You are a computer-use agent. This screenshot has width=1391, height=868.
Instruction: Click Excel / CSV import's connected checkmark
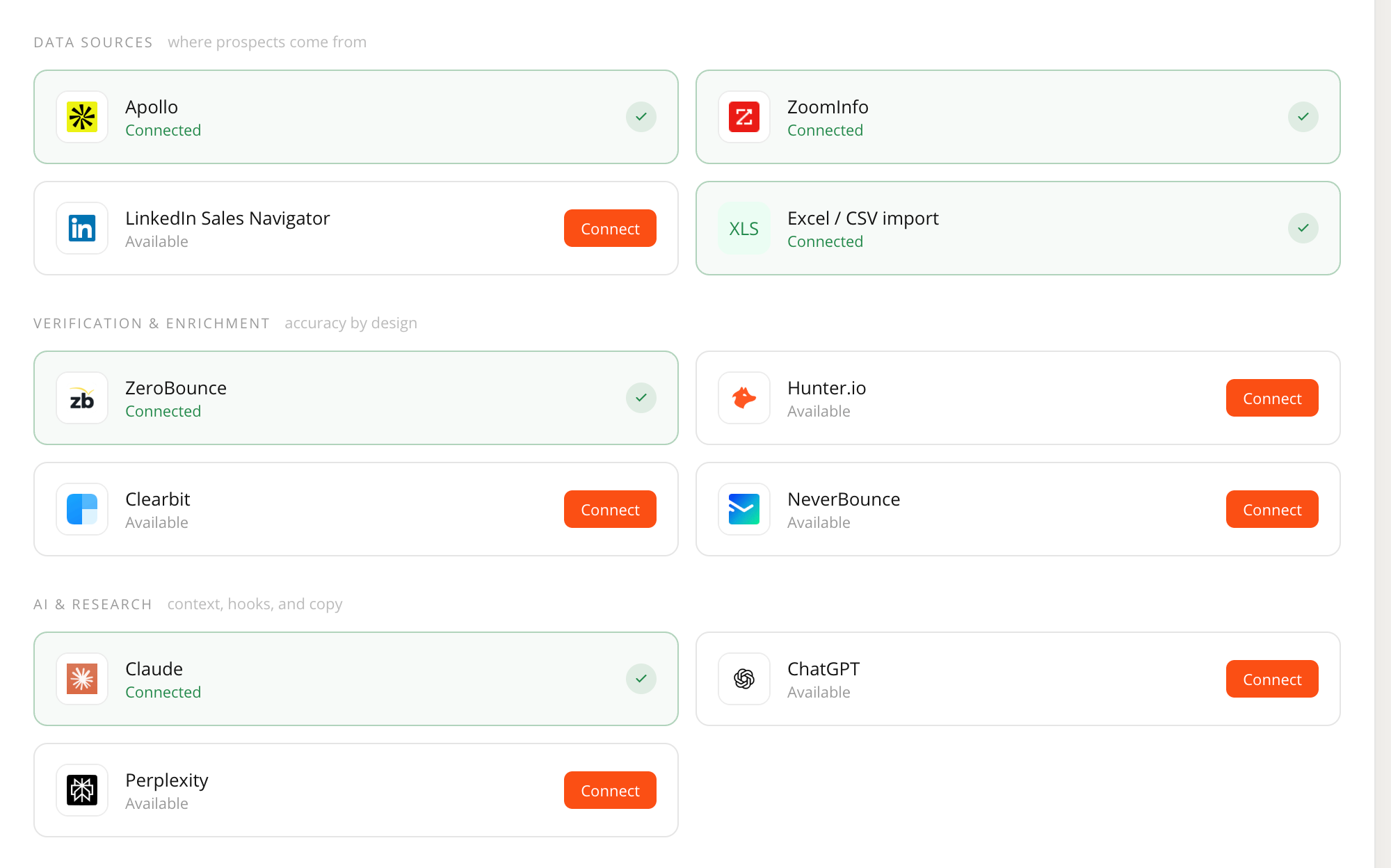click(1303, 228)
